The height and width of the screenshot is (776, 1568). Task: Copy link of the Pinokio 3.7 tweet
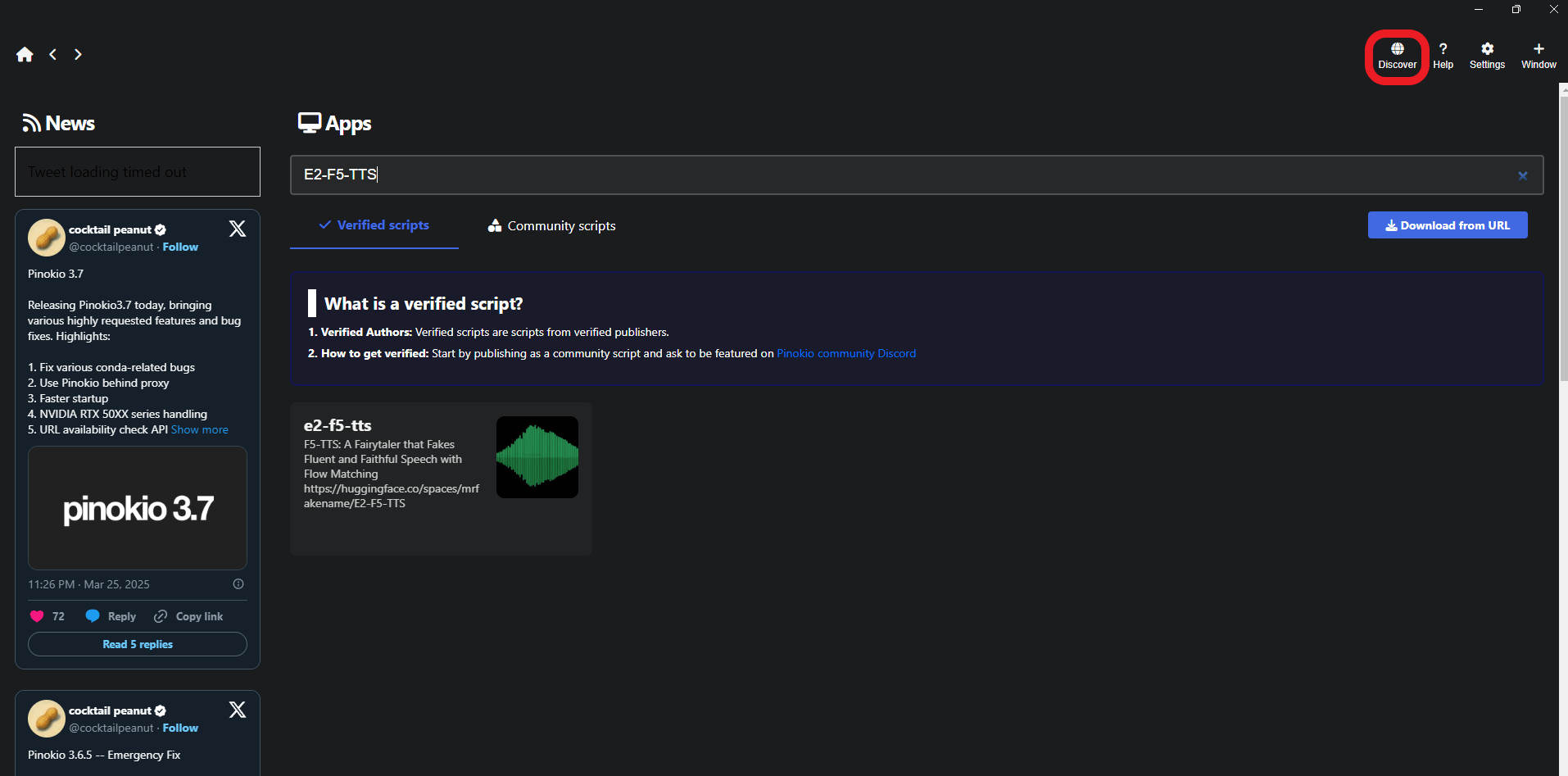(x=188, y=616)
